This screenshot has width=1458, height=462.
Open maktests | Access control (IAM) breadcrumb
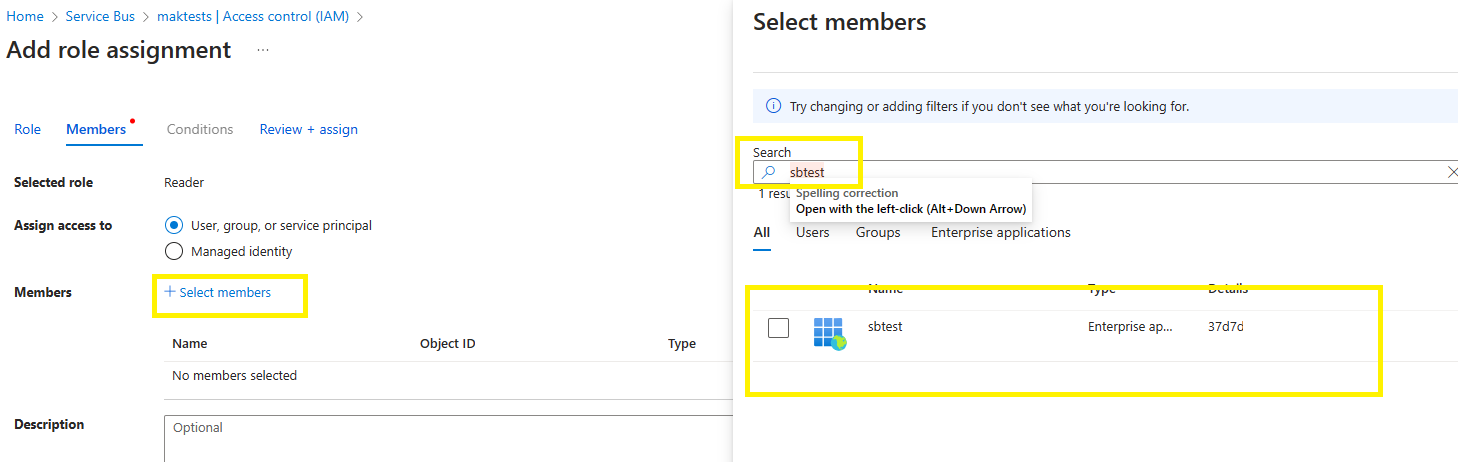[x=254, y=16]
